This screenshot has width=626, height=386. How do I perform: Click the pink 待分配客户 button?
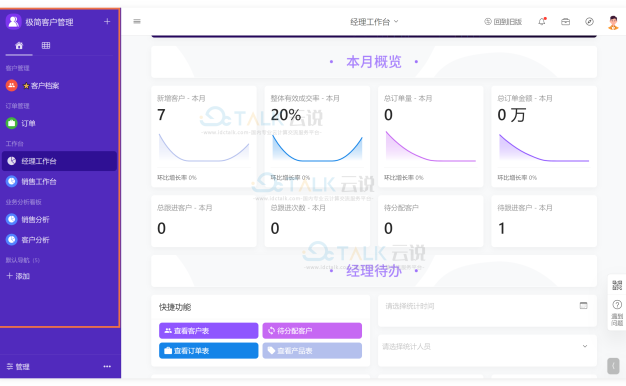(x=312, y=331)
